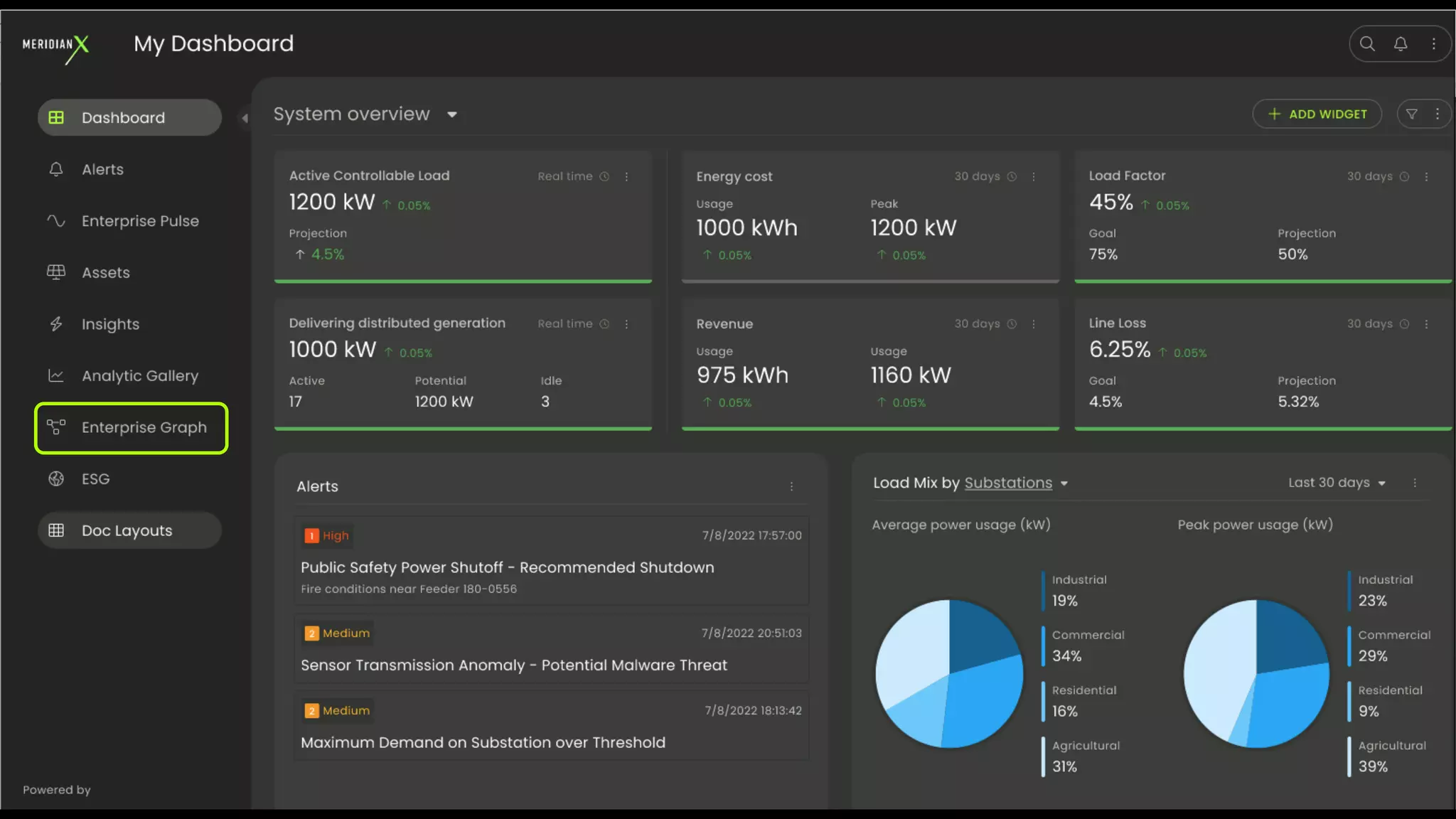Go to Enterprise Pulse in sidebar
Screen dimensions: 1456x819
(x=139, y=221)
